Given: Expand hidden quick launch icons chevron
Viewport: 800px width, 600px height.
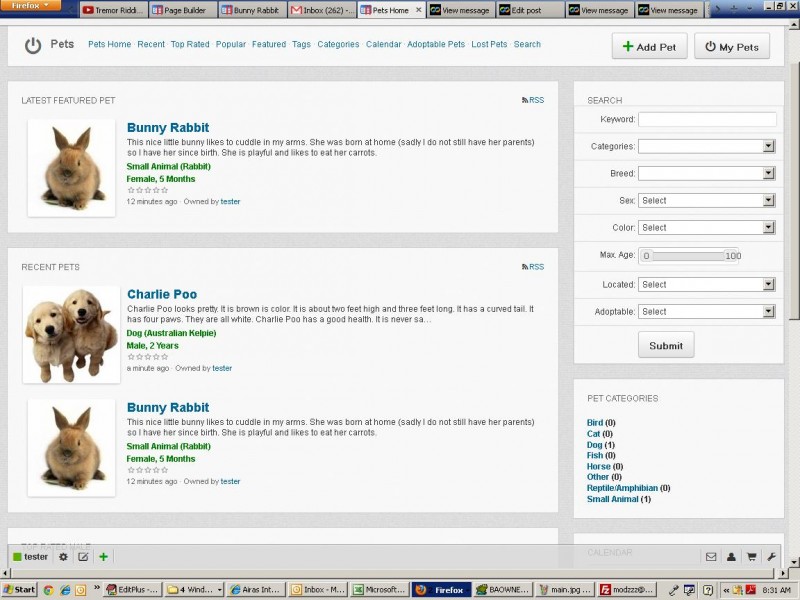Looking at the screenshot, I should (96, 588).
